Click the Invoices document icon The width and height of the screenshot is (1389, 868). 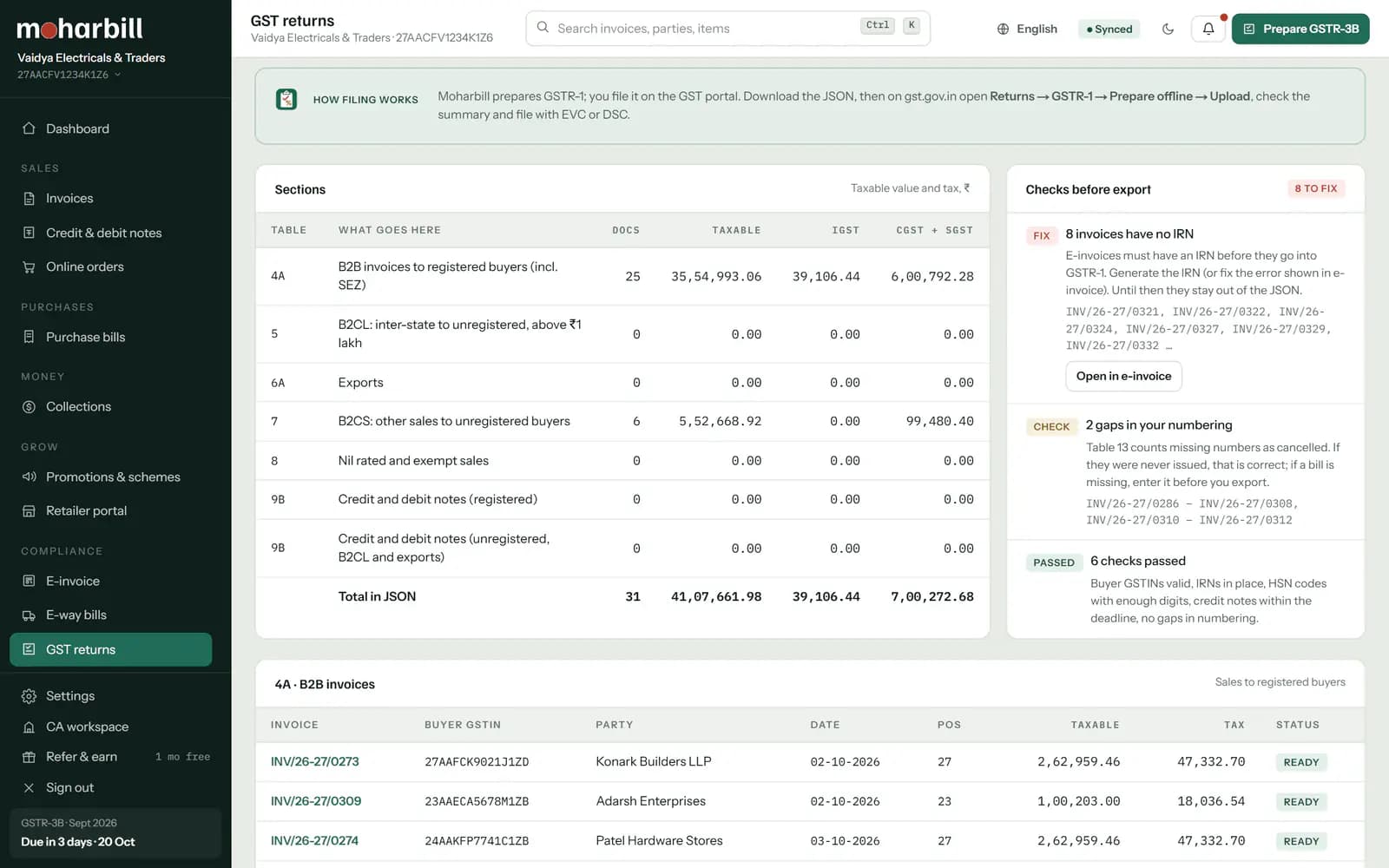[x=29, y=198]
